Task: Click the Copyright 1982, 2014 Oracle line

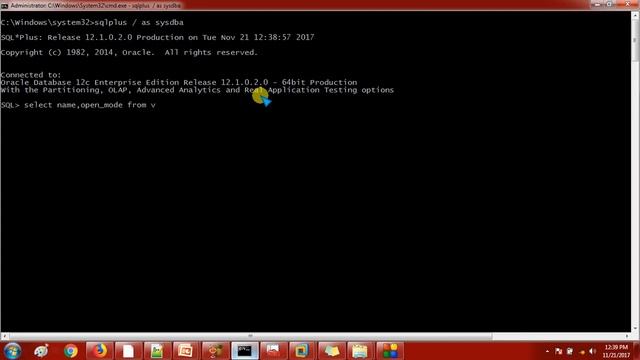Action: tap(129, 52)
